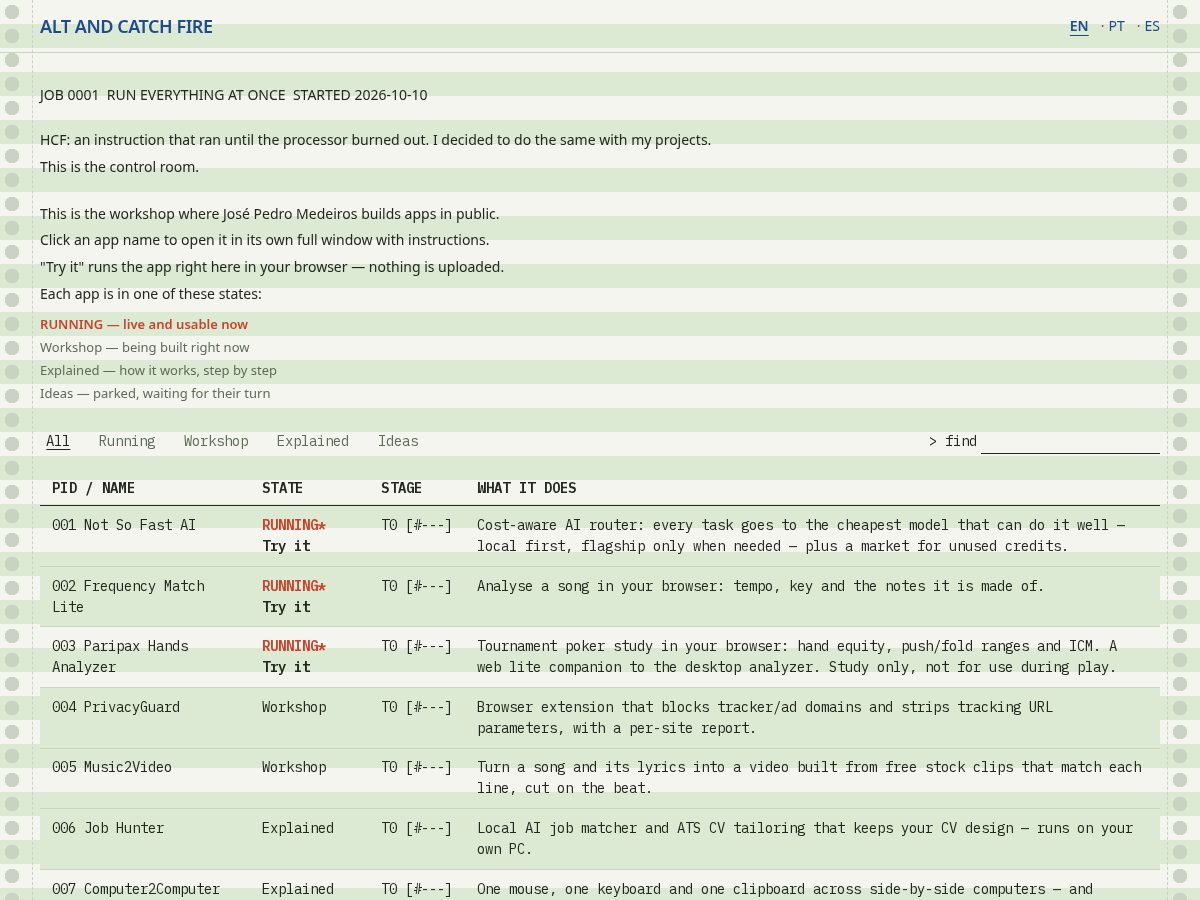This screenshot has width=1200, height=900.
Task: Click the WHAT IT DOES column header
Action: point(527,488)
